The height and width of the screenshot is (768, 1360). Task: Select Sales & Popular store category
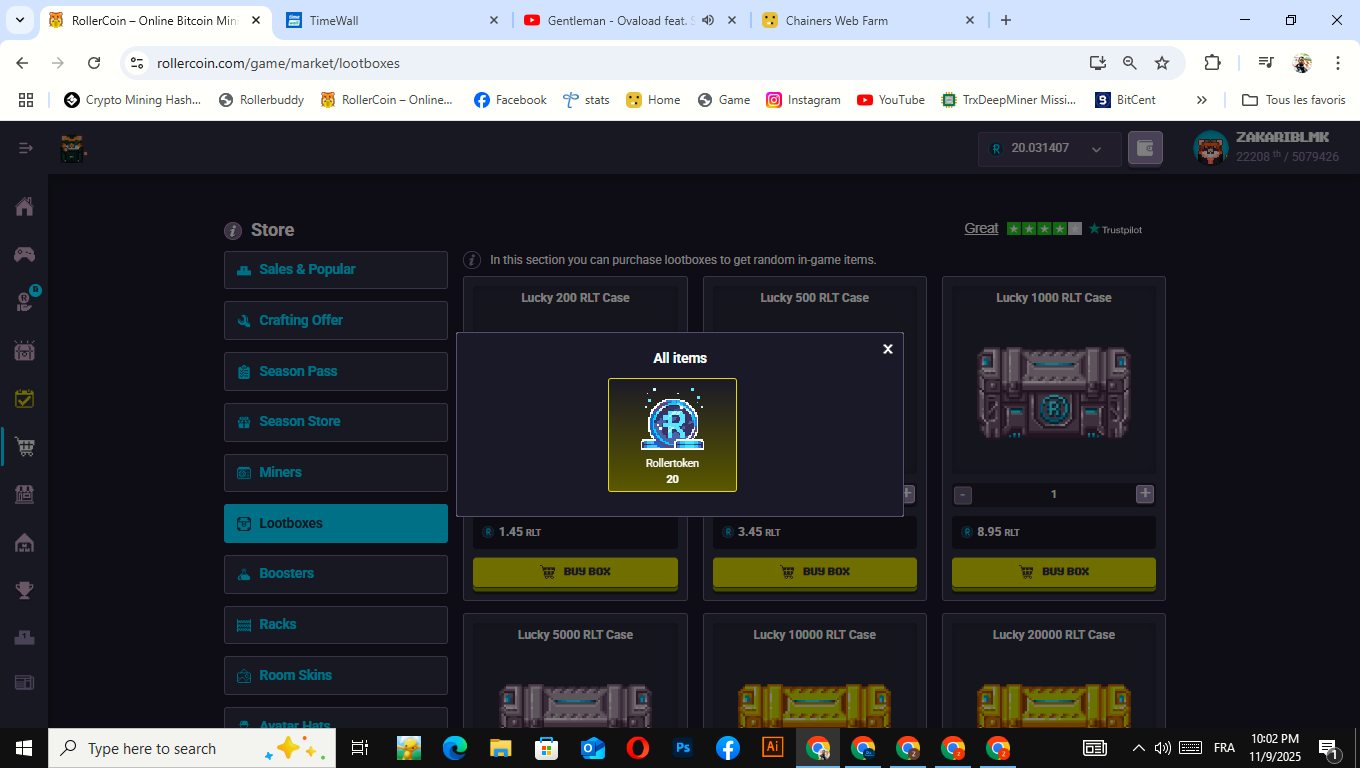pyautogui.click(x=336, y=270)
